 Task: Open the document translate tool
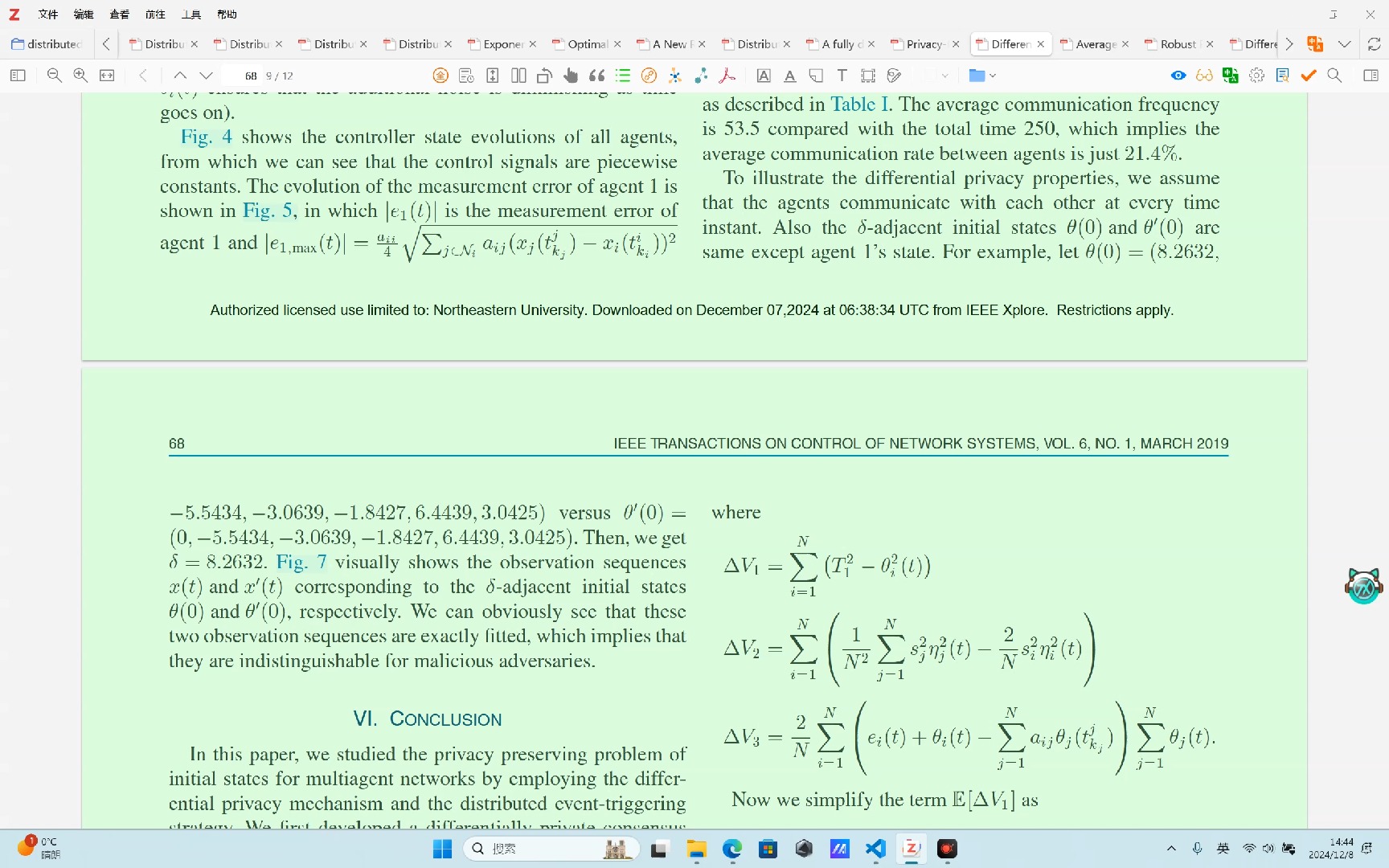[1231, 75]
